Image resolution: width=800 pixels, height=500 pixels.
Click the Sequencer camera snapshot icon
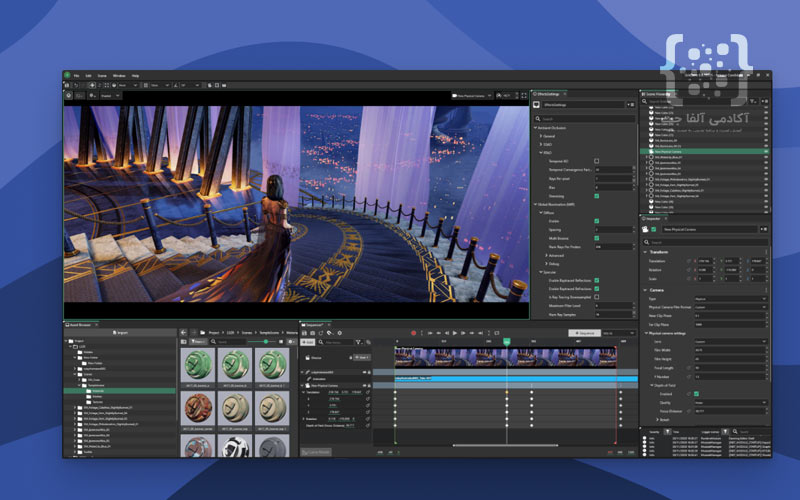pos(313,333)
